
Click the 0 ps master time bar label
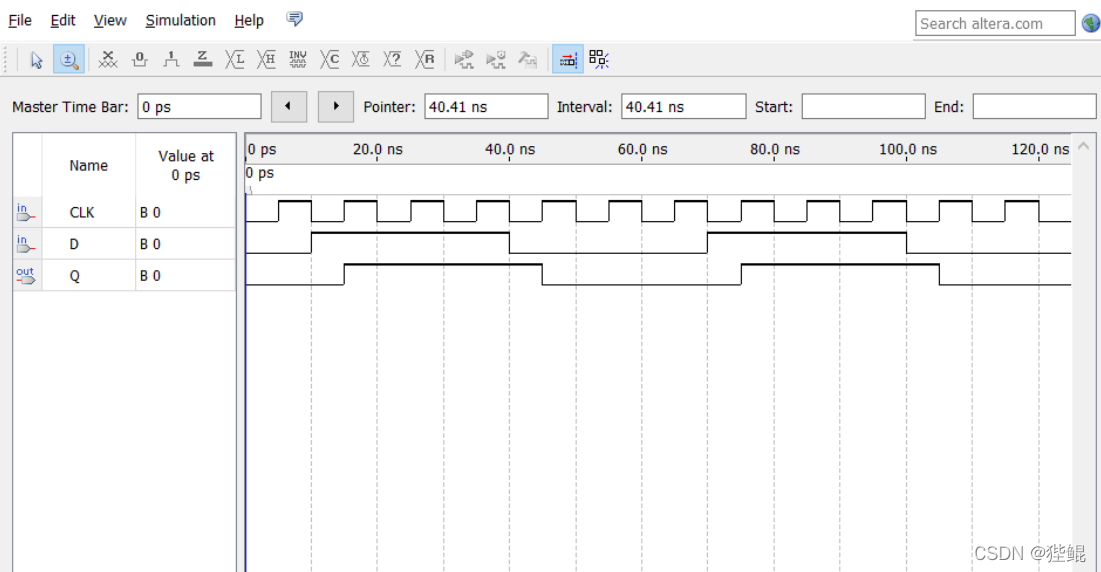[x=260, y=173]
